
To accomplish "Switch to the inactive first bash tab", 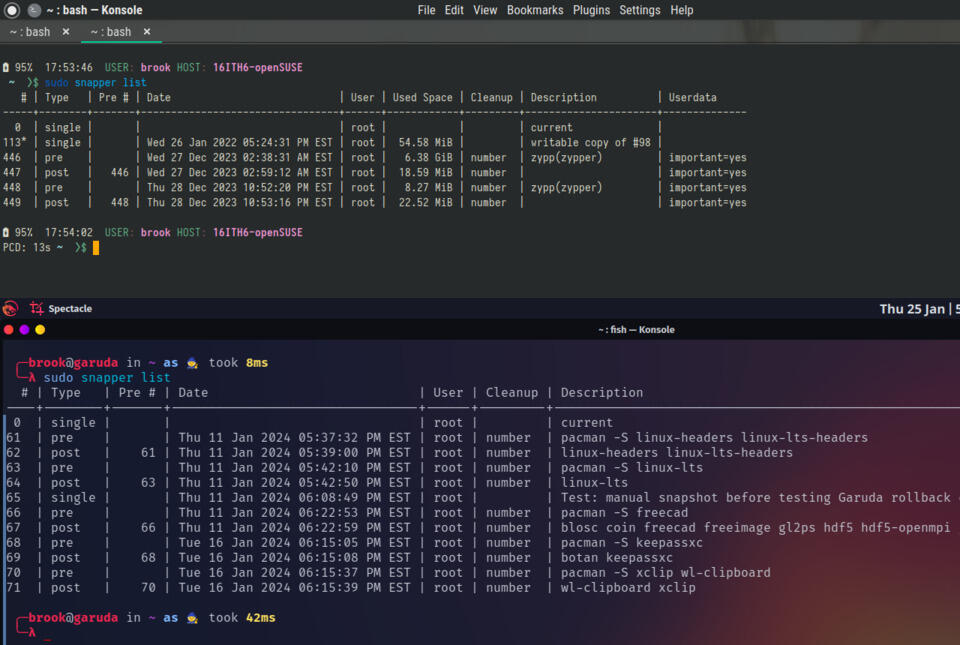I will [30, 32].
